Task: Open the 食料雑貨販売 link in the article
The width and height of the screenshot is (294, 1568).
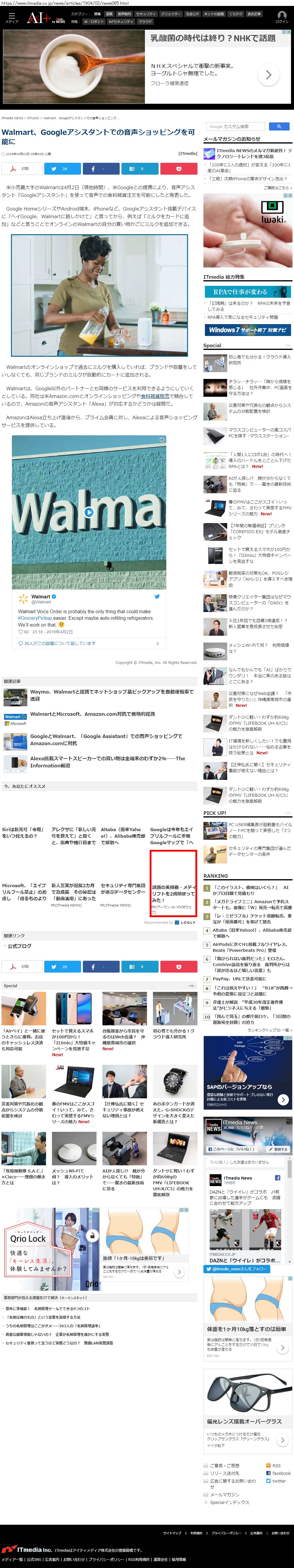Action: (154, 396)
